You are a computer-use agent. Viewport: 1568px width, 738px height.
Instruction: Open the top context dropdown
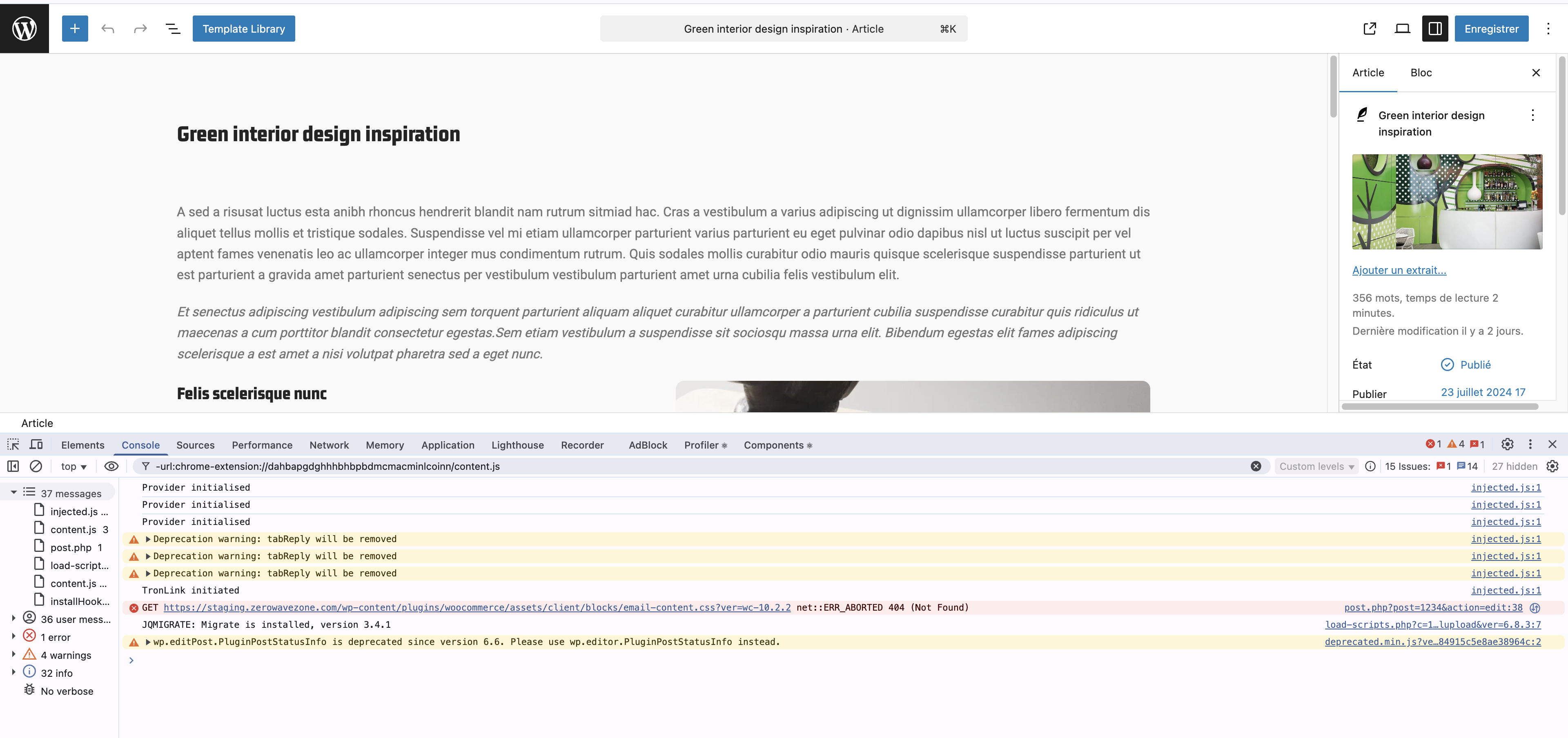point(73,466)
